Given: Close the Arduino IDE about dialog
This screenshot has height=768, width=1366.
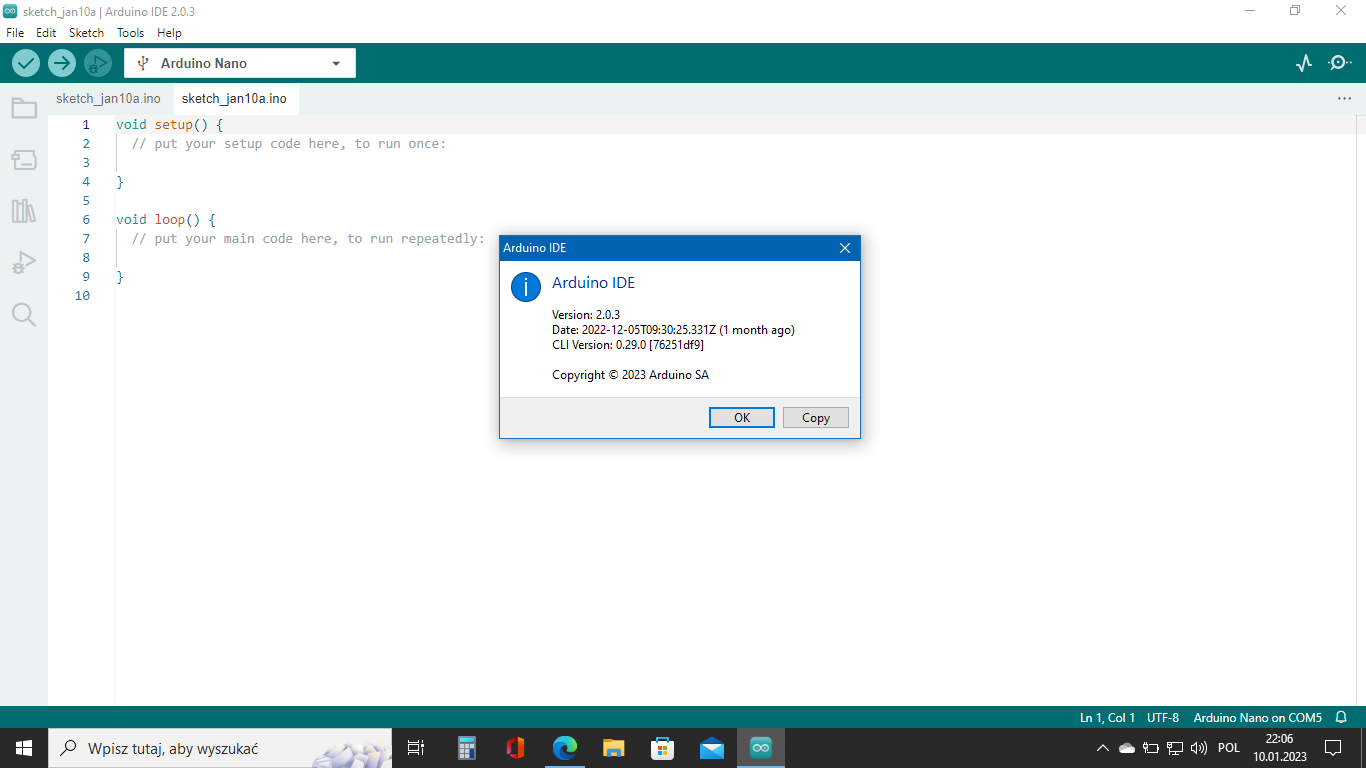Looking at the screenshot, I should coord(844,248).
